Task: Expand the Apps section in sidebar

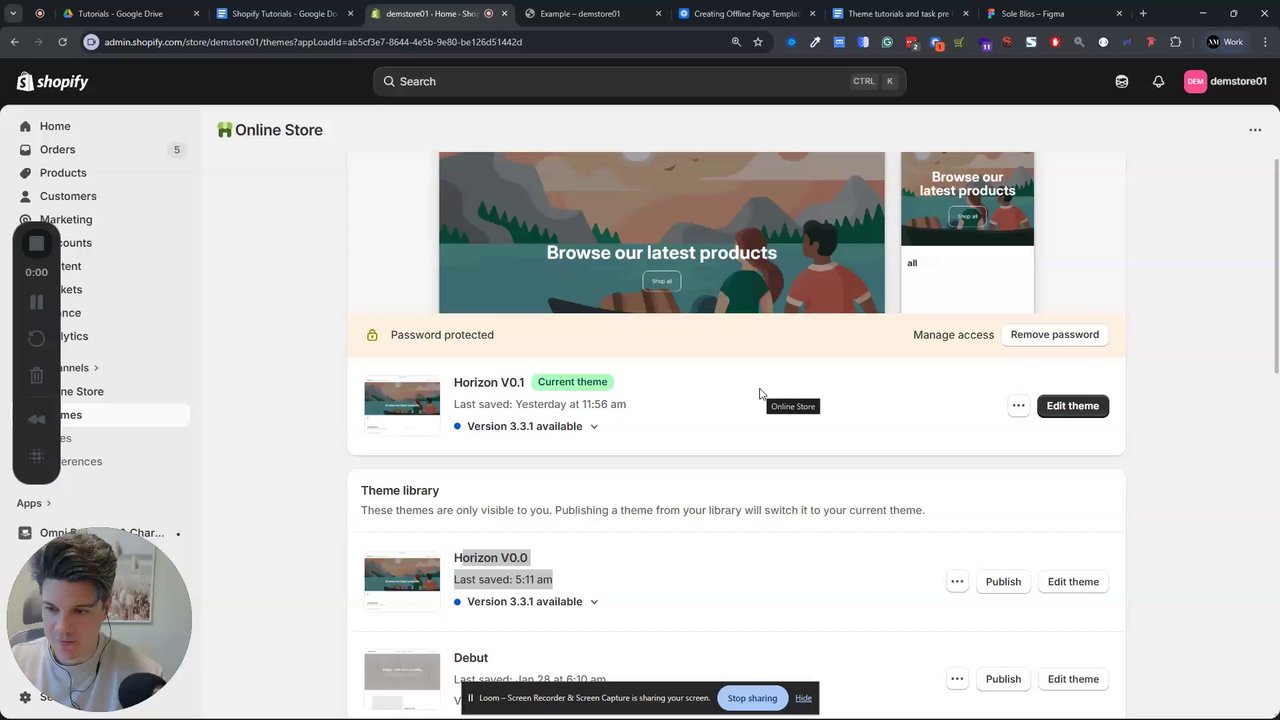Action: click(33, 503)
